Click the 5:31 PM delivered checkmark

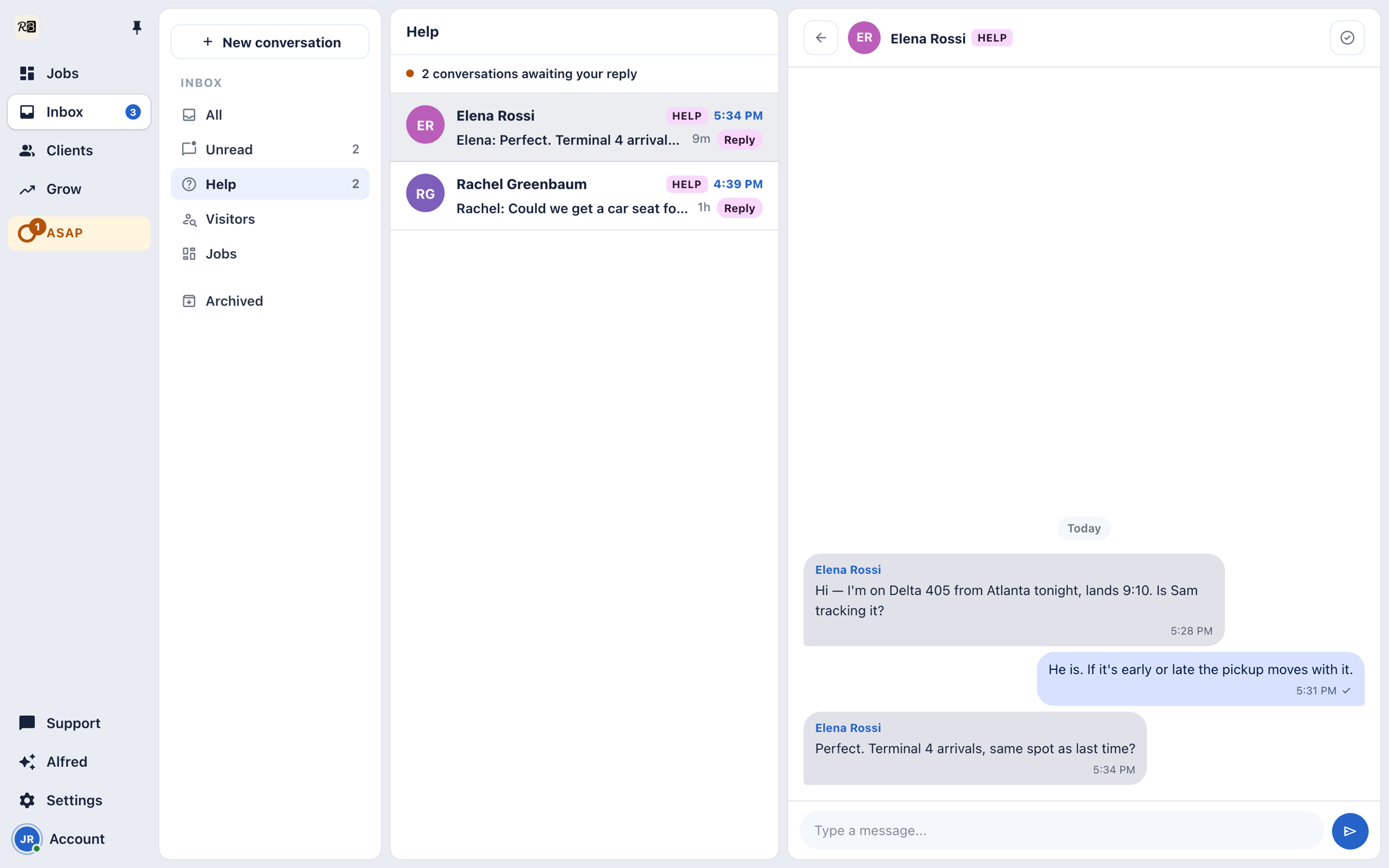1346,691
